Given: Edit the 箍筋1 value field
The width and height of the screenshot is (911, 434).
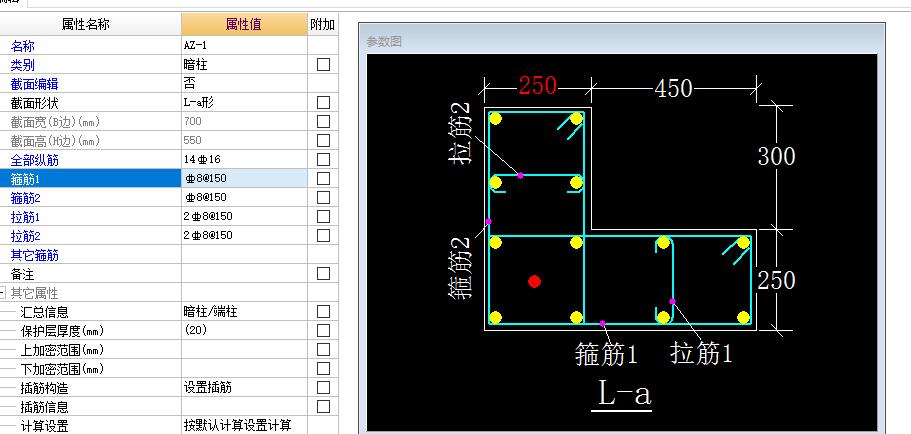Looking at the screenshot, I should [x=244, y=178].
